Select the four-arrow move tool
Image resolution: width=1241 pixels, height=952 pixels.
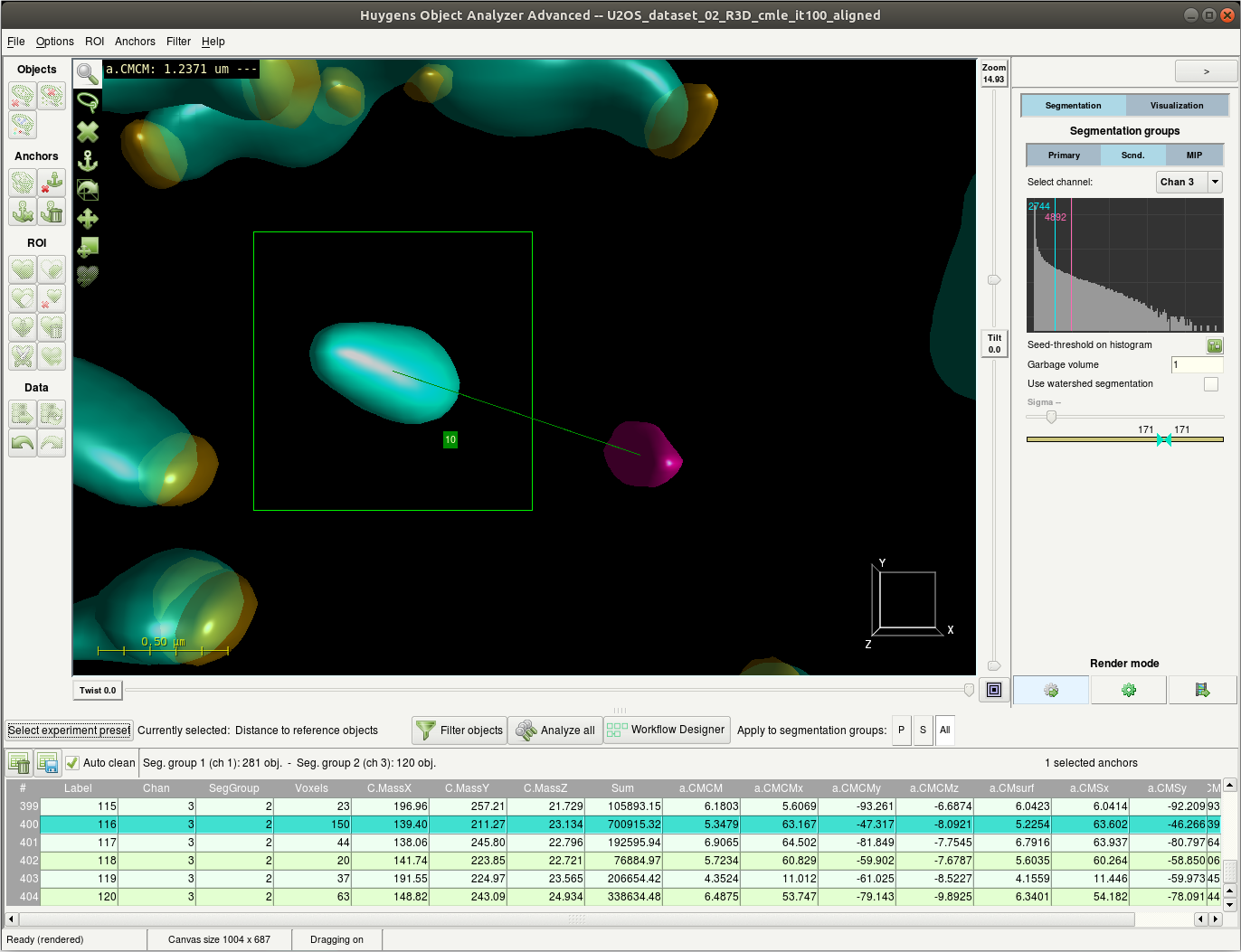click(x=88, y=219)
